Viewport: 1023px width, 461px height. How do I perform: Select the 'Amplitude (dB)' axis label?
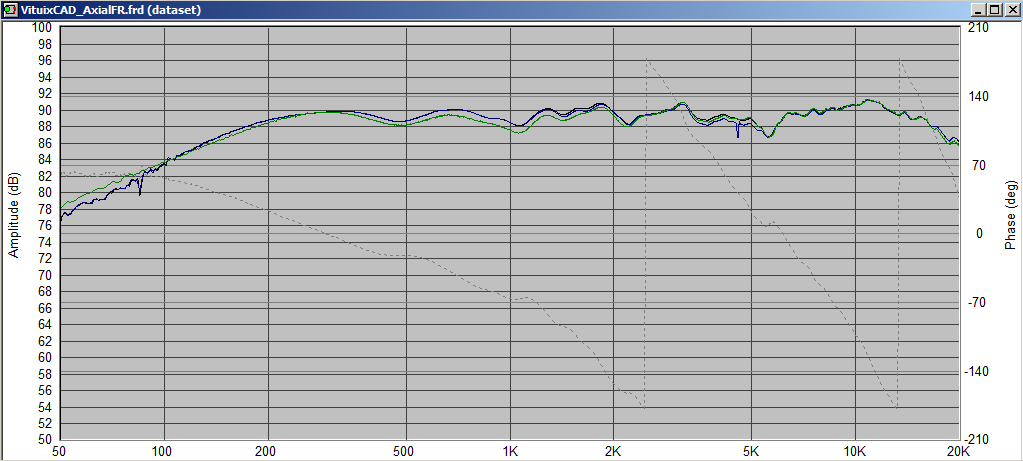coord(13,215)
